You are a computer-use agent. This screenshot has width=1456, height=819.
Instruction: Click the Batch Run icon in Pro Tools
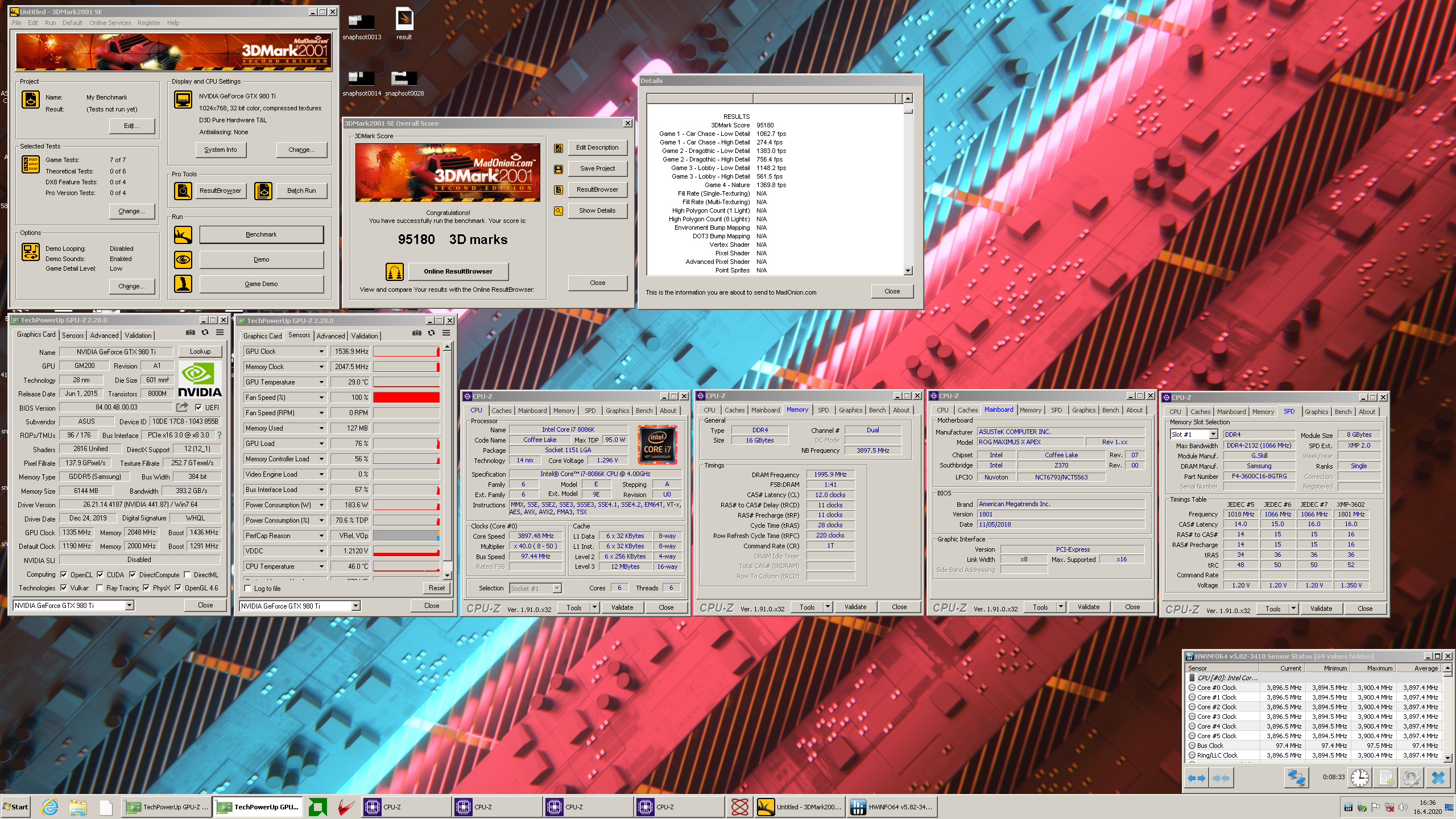point(263,191)
